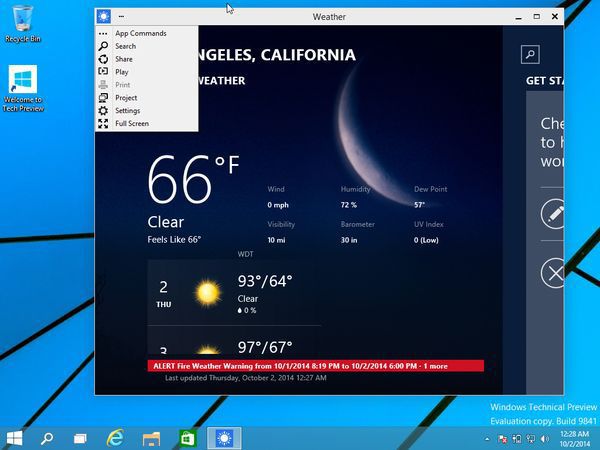Choose Search in the app menu

pyautogui.click(x=147, y=46)
